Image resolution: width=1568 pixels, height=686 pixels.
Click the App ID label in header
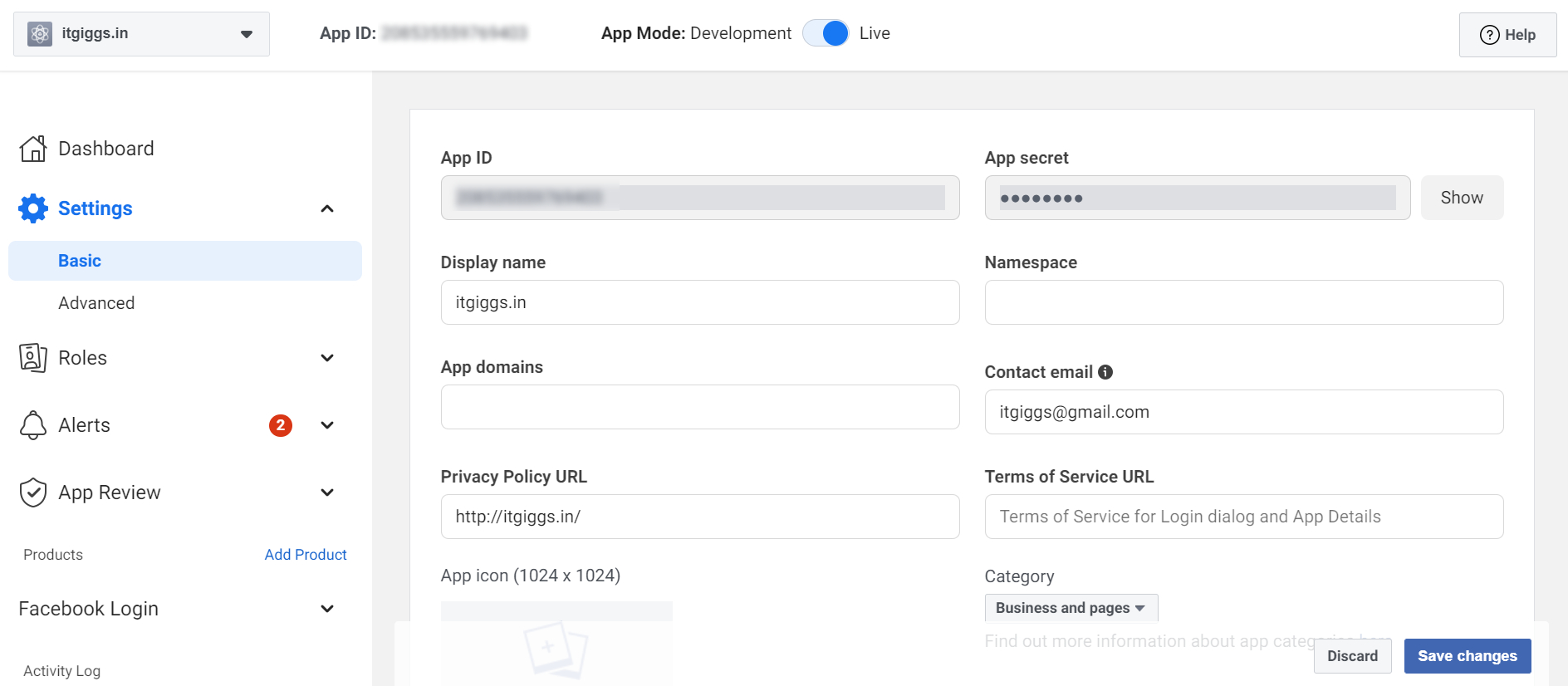(x=348, y=33)
